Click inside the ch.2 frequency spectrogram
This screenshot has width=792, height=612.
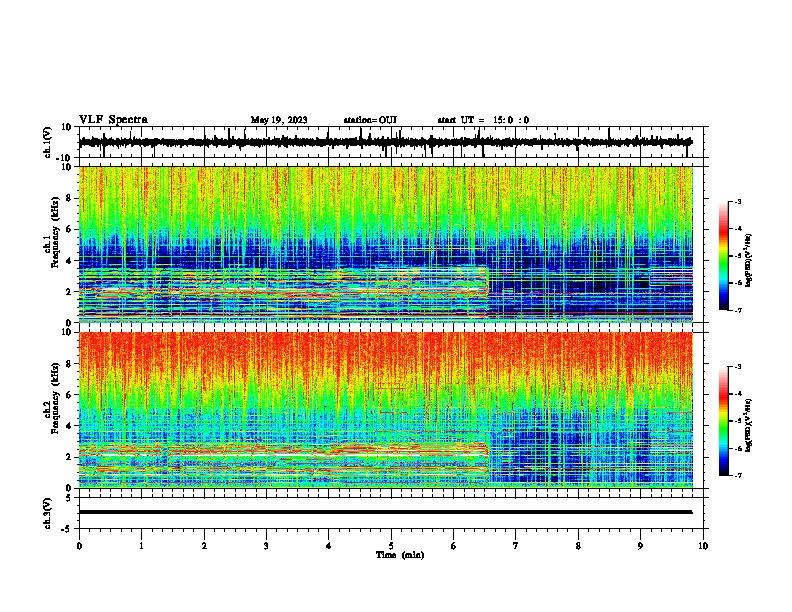click(x=386, y=410)
